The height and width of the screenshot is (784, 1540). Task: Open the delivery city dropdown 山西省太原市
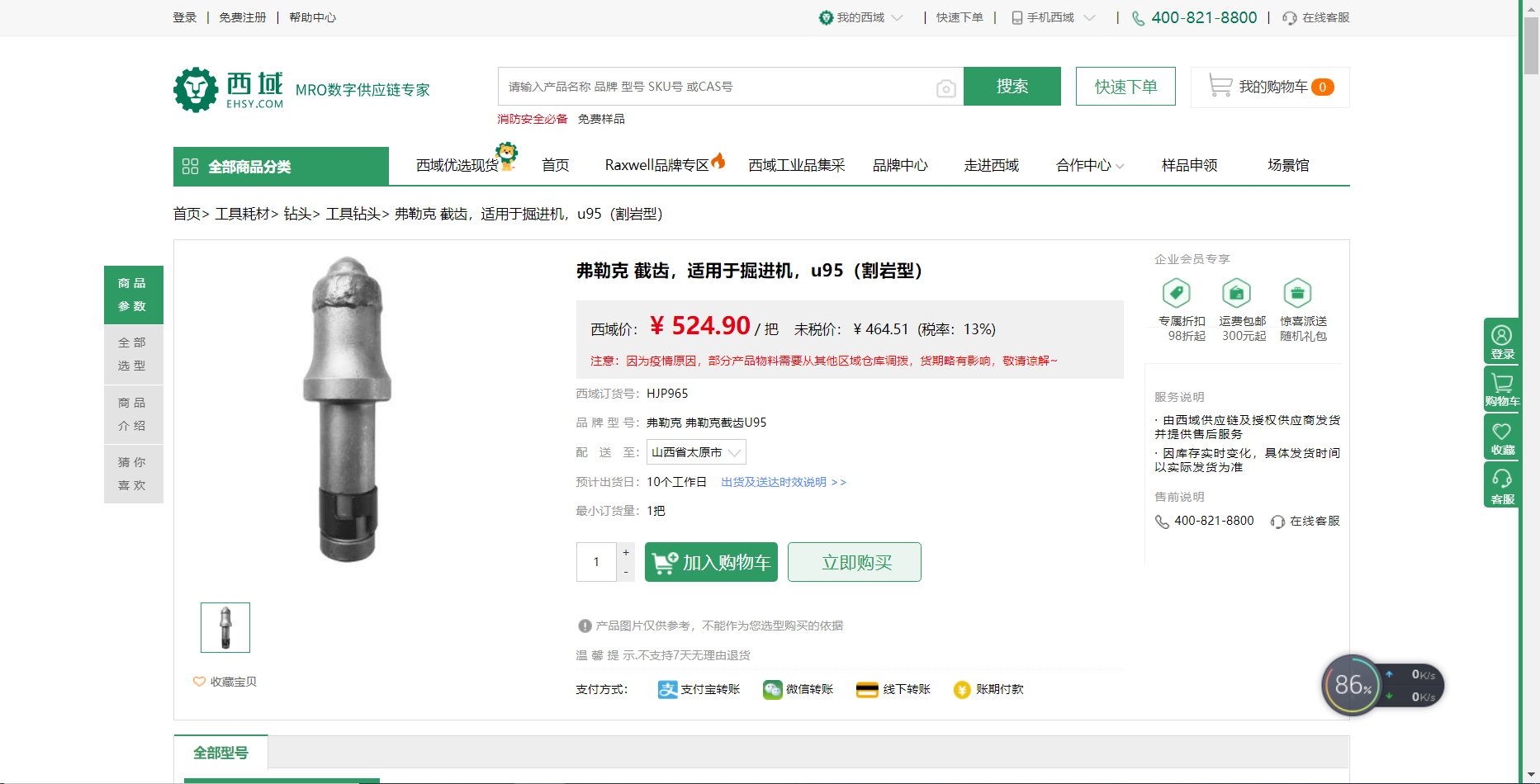(695, 452)
